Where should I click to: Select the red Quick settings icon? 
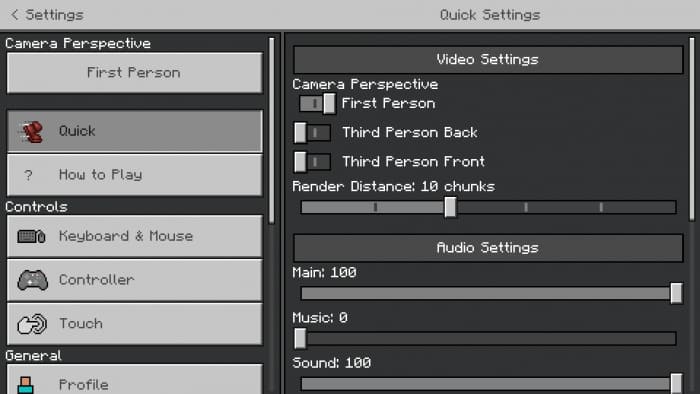[x=31, y=131]
